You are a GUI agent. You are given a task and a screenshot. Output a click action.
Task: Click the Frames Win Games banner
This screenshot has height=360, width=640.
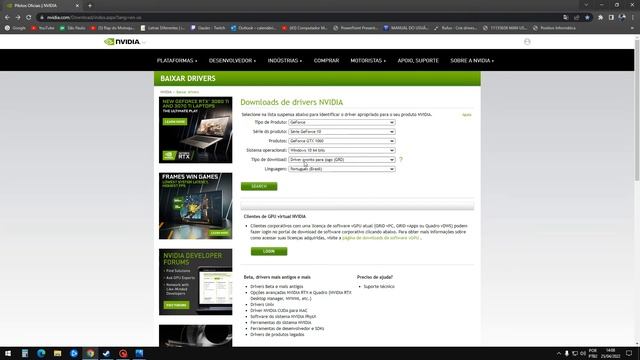(x=196, y=206)
